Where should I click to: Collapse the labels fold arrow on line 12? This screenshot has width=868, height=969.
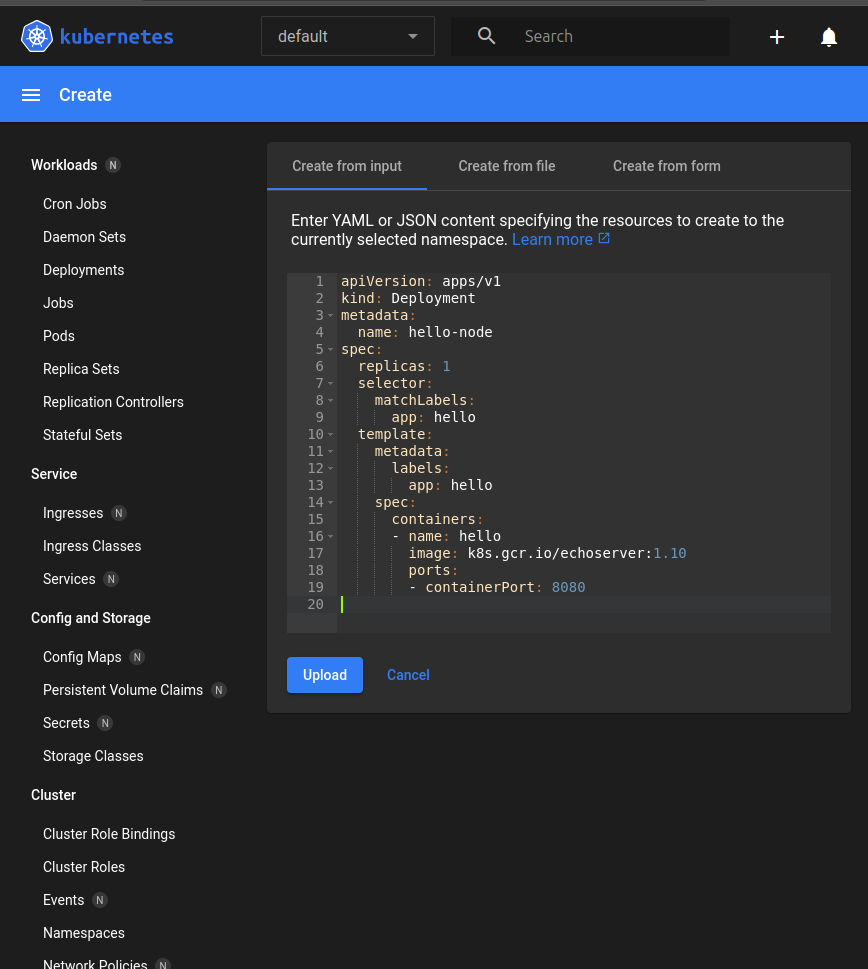(331, 468)
